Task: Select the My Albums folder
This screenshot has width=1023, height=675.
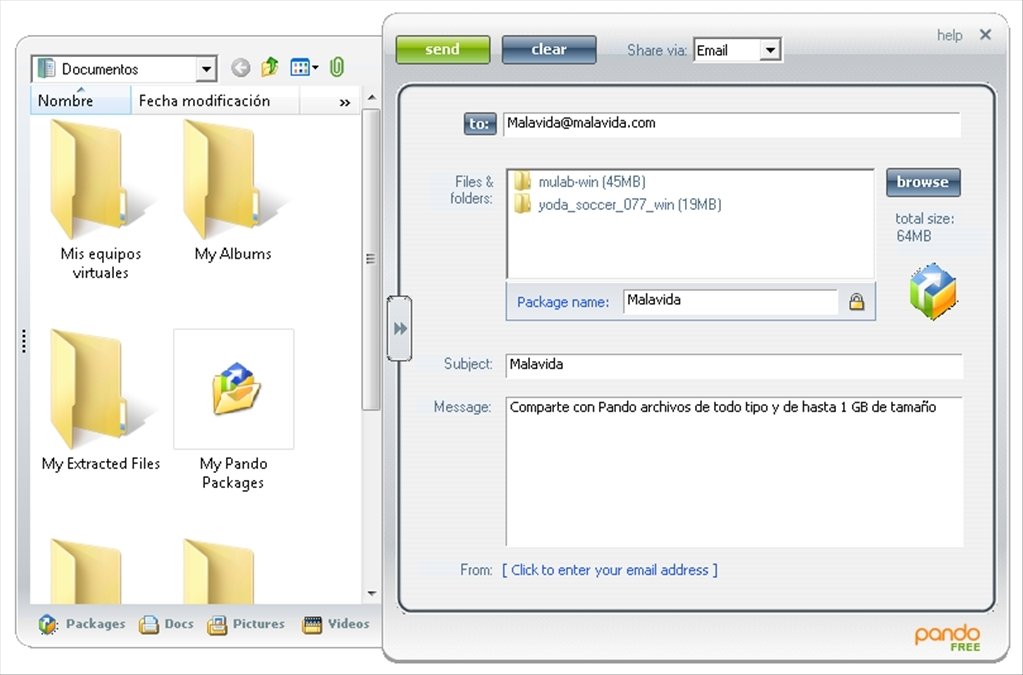Action: (x=233, y=192)
